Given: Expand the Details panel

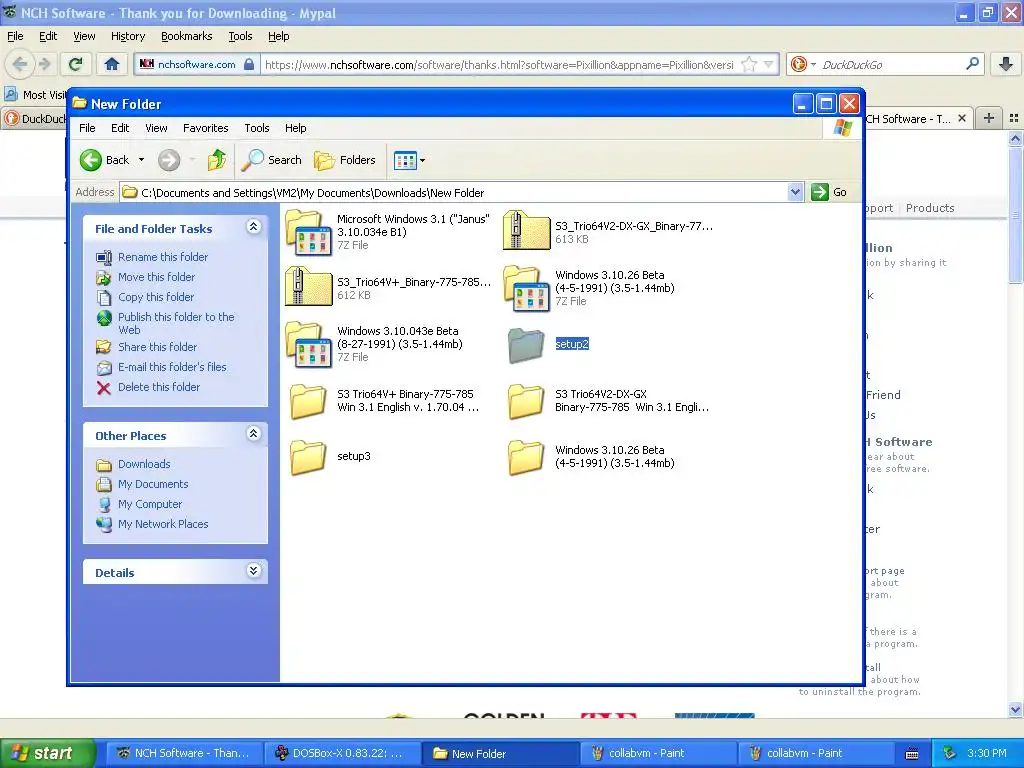Looking at the screenshot, I should [253, 571].
